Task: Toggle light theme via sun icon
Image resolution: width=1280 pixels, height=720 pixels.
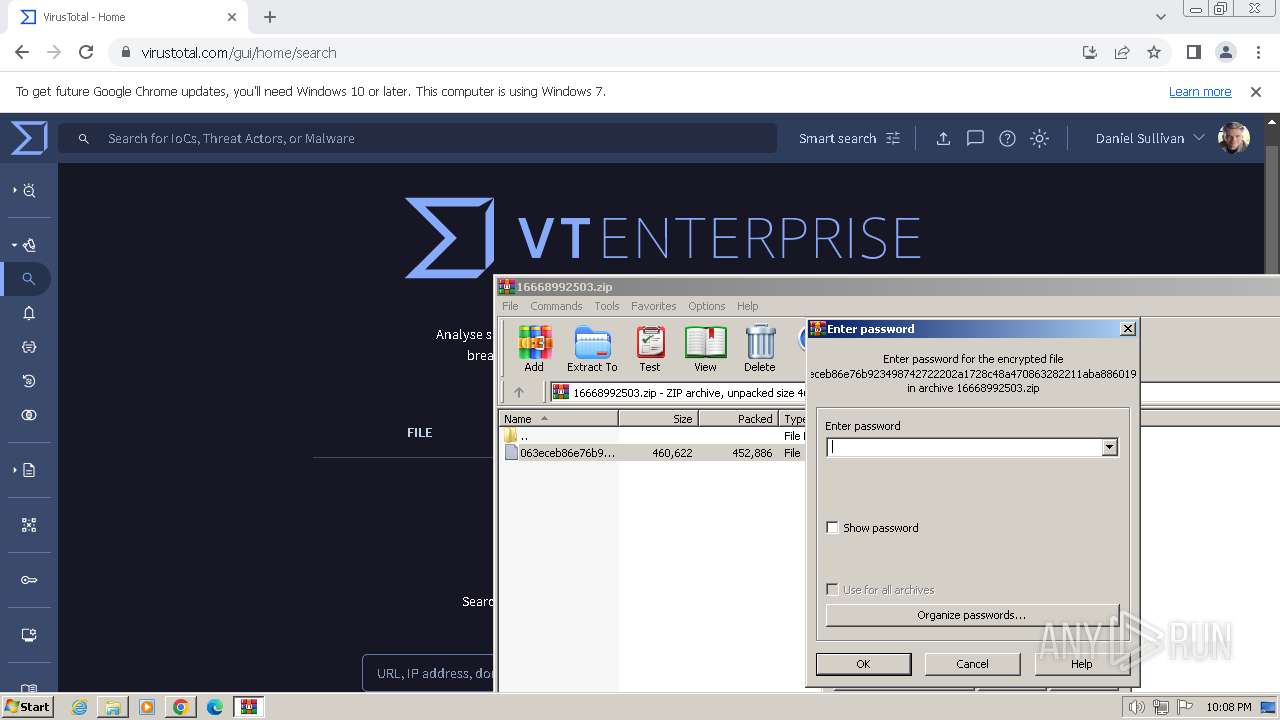Action: [x=1039, y=138]
